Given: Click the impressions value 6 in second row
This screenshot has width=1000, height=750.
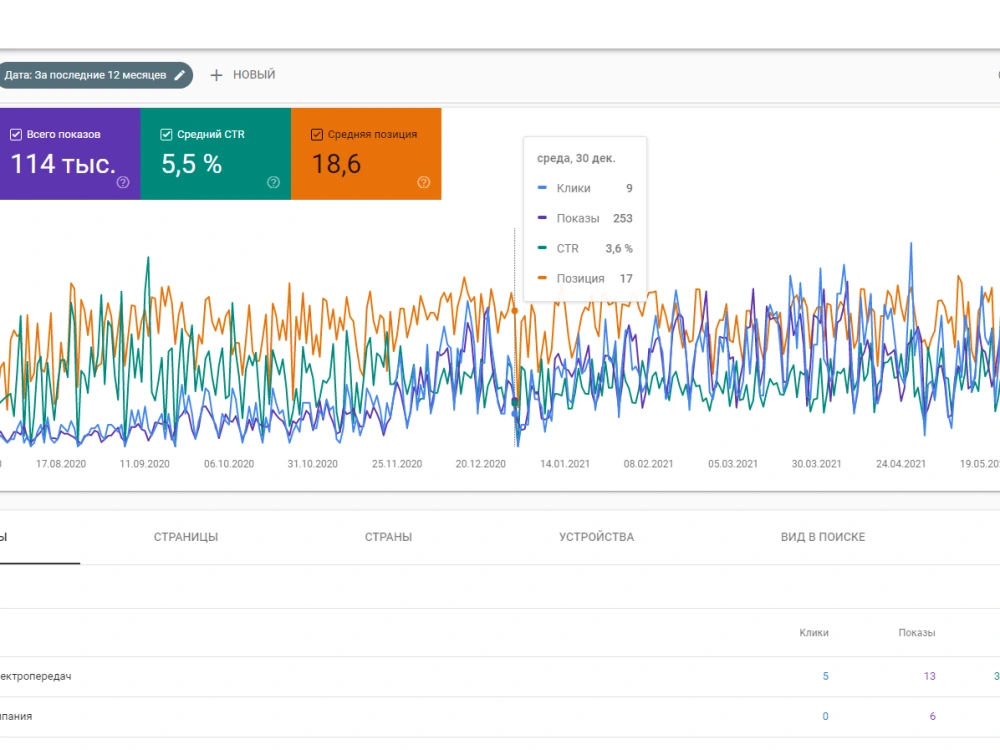Looking at the screenshot, I should (x=932, y=716).
